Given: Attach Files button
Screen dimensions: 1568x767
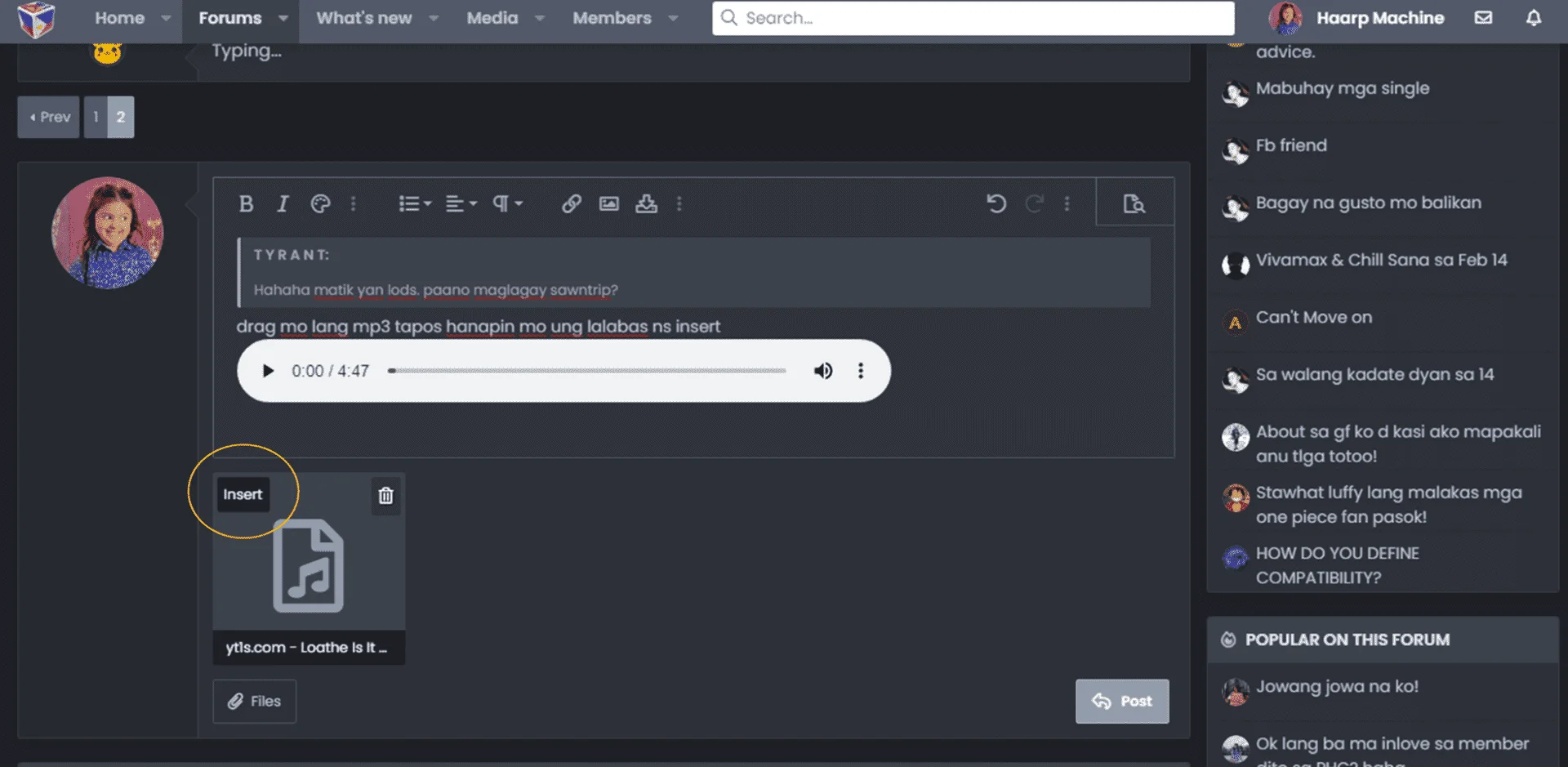Looking at the screenshot, I should pos(255,701).
